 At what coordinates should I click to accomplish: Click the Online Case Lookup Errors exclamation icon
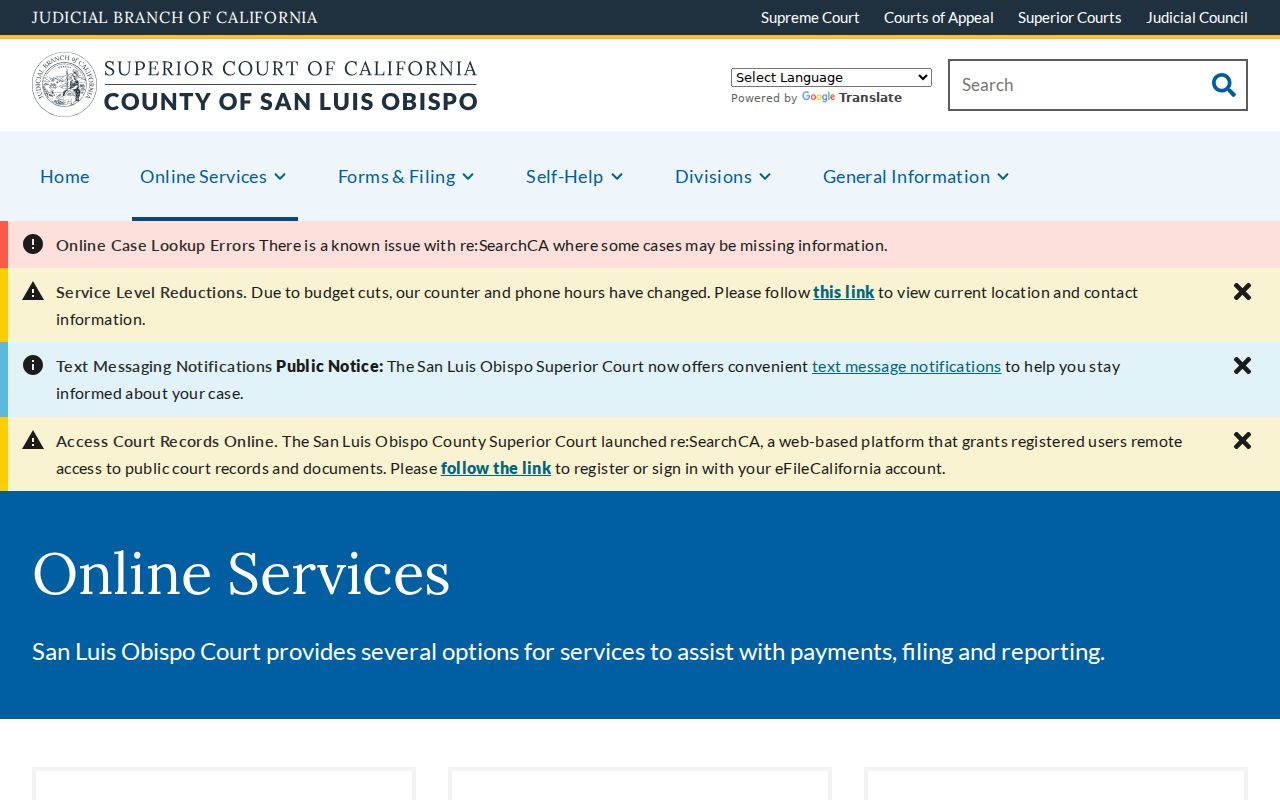pyautogui.click(x=33, y=244)
